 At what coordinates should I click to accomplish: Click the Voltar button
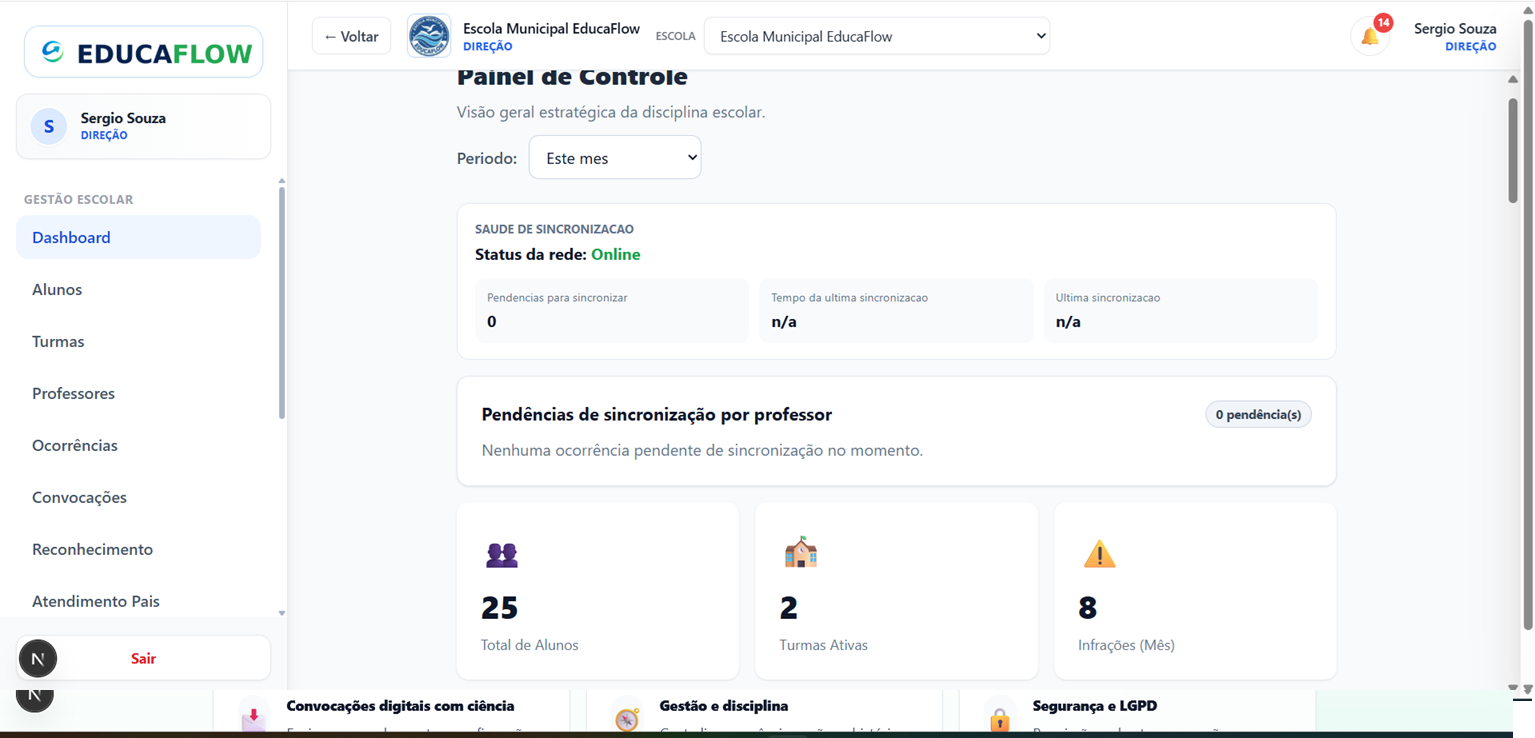click(x=351, y=35)
